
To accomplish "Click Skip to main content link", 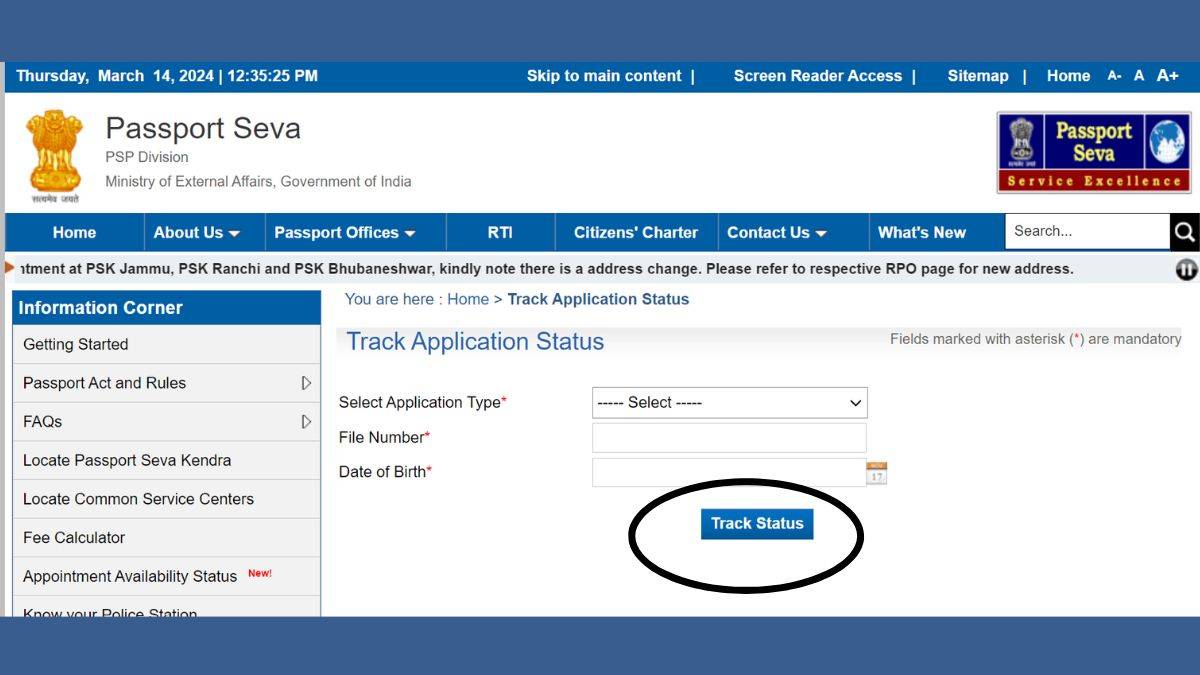I will point(604,76).
